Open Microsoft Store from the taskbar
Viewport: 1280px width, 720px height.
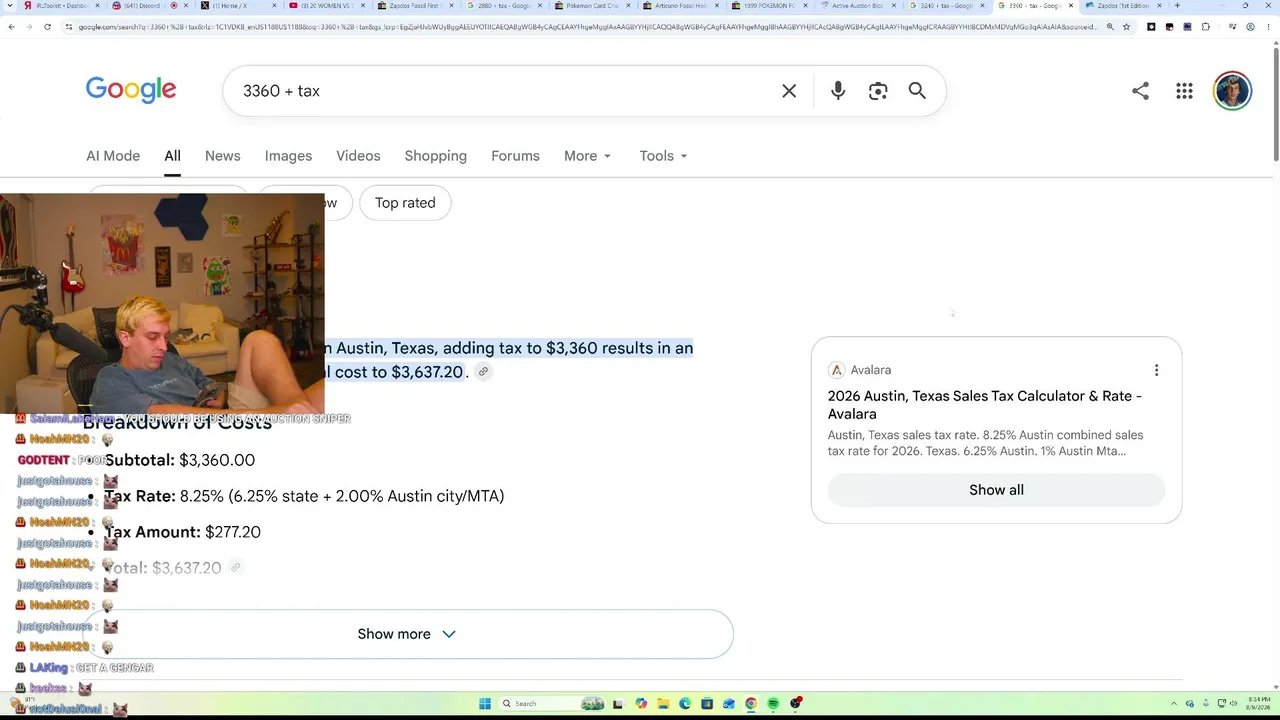tap(707, 703)
